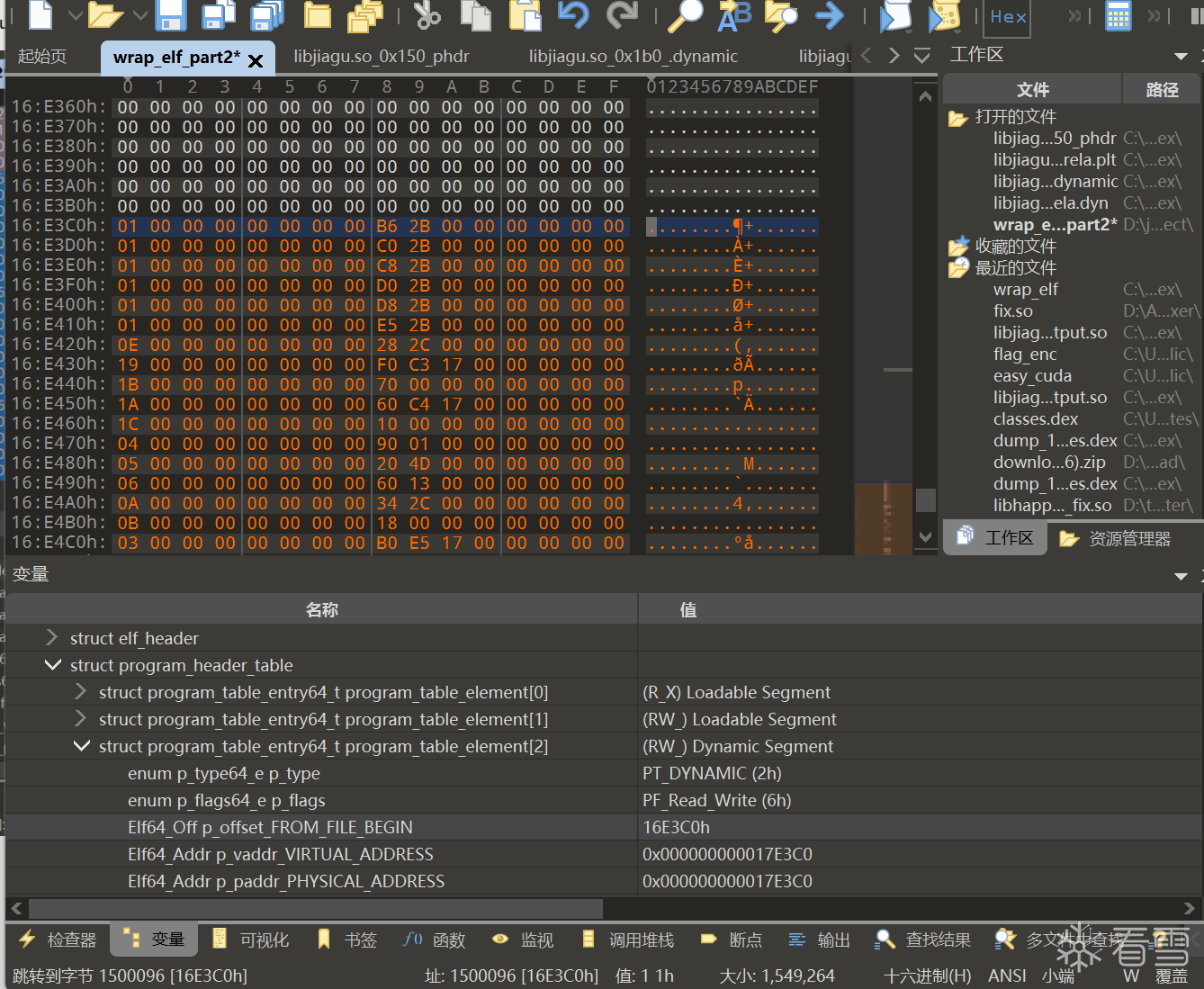Screen dimensions: 1204x989
Task: Collapse struct program_header_table node
Action: click(52, 664)
